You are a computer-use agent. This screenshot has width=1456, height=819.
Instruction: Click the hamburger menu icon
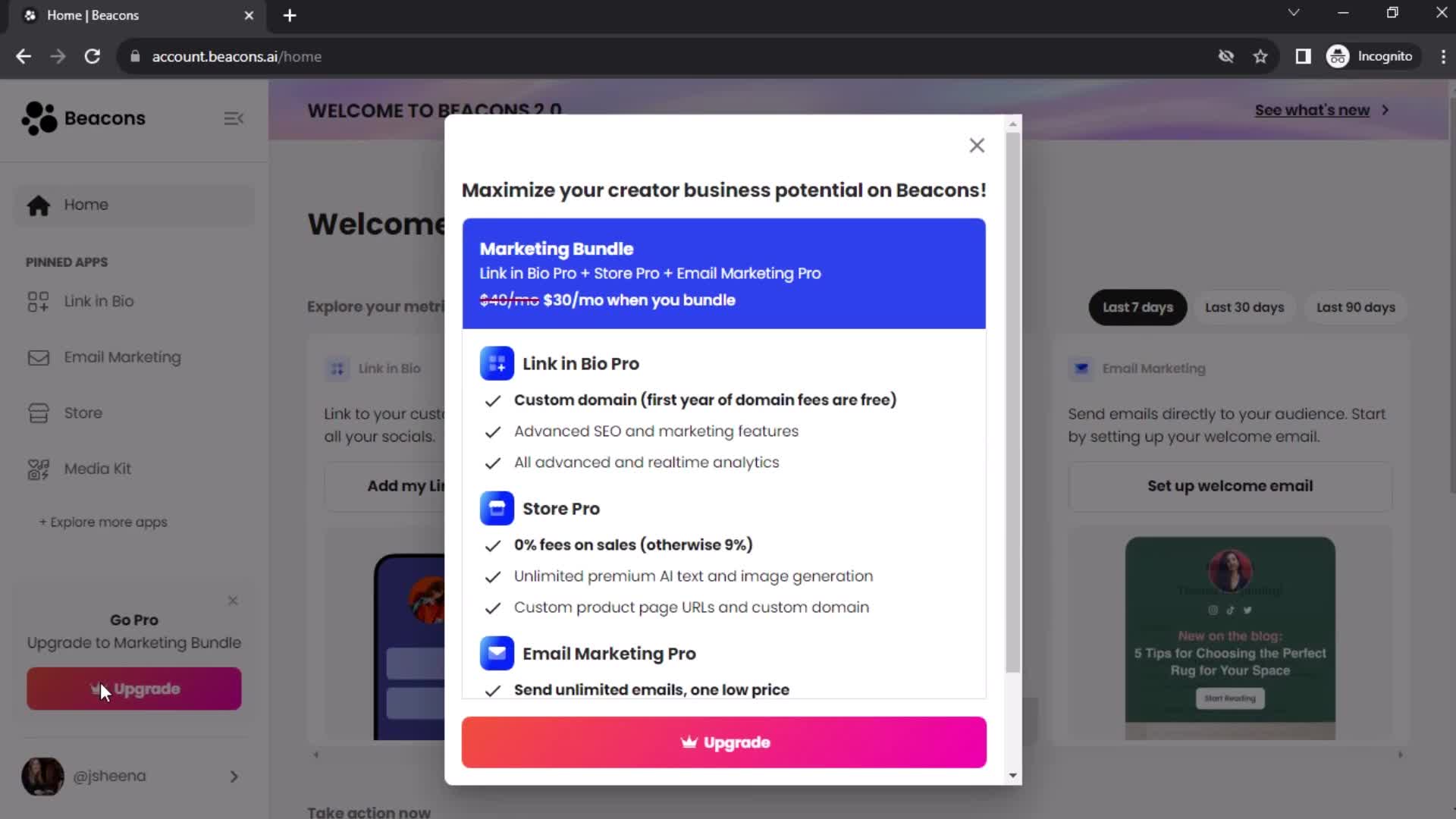coord(234,118)
